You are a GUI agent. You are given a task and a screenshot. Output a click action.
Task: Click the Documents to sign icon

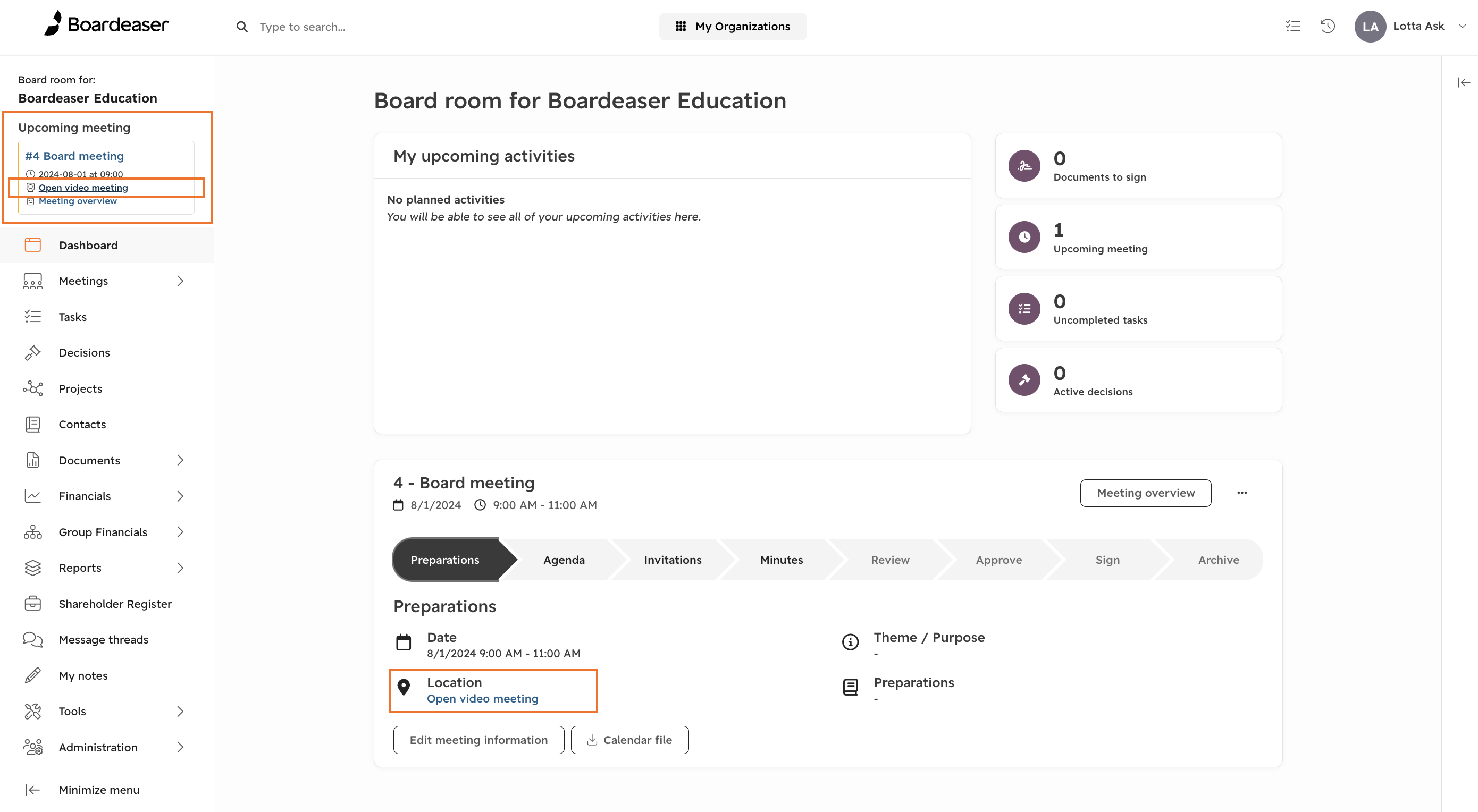(1024, 166)
